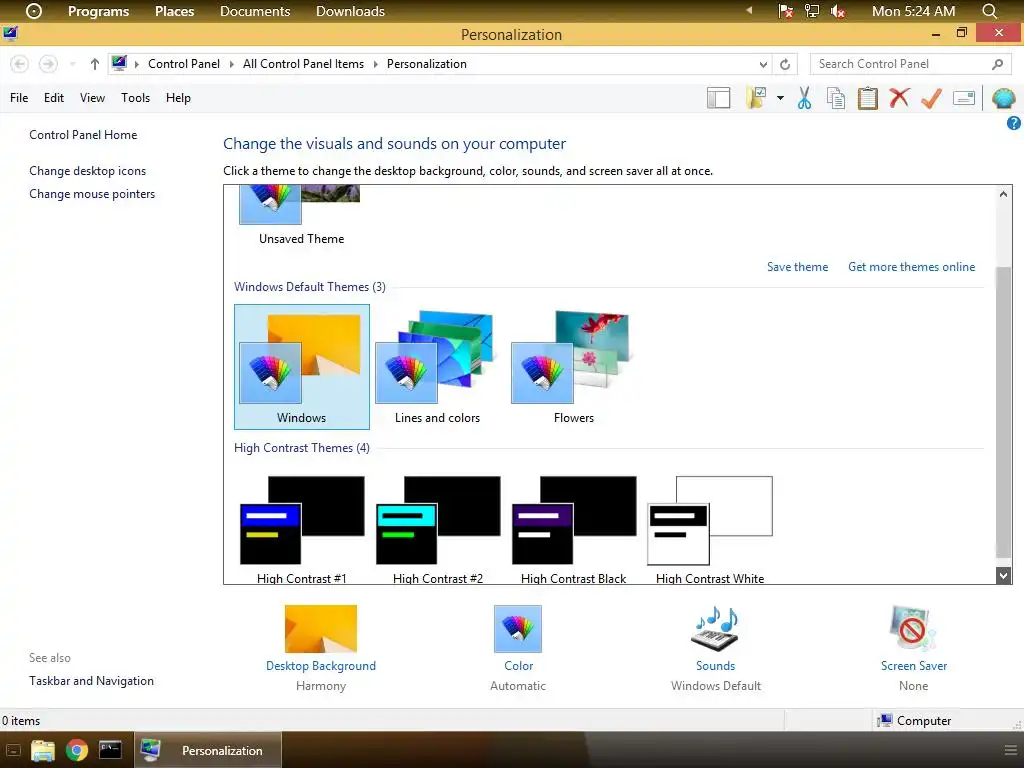This screenshot has width=1024, height=768.
Task: Click the Copy pages icon in the toolbar
Action: 836,98
